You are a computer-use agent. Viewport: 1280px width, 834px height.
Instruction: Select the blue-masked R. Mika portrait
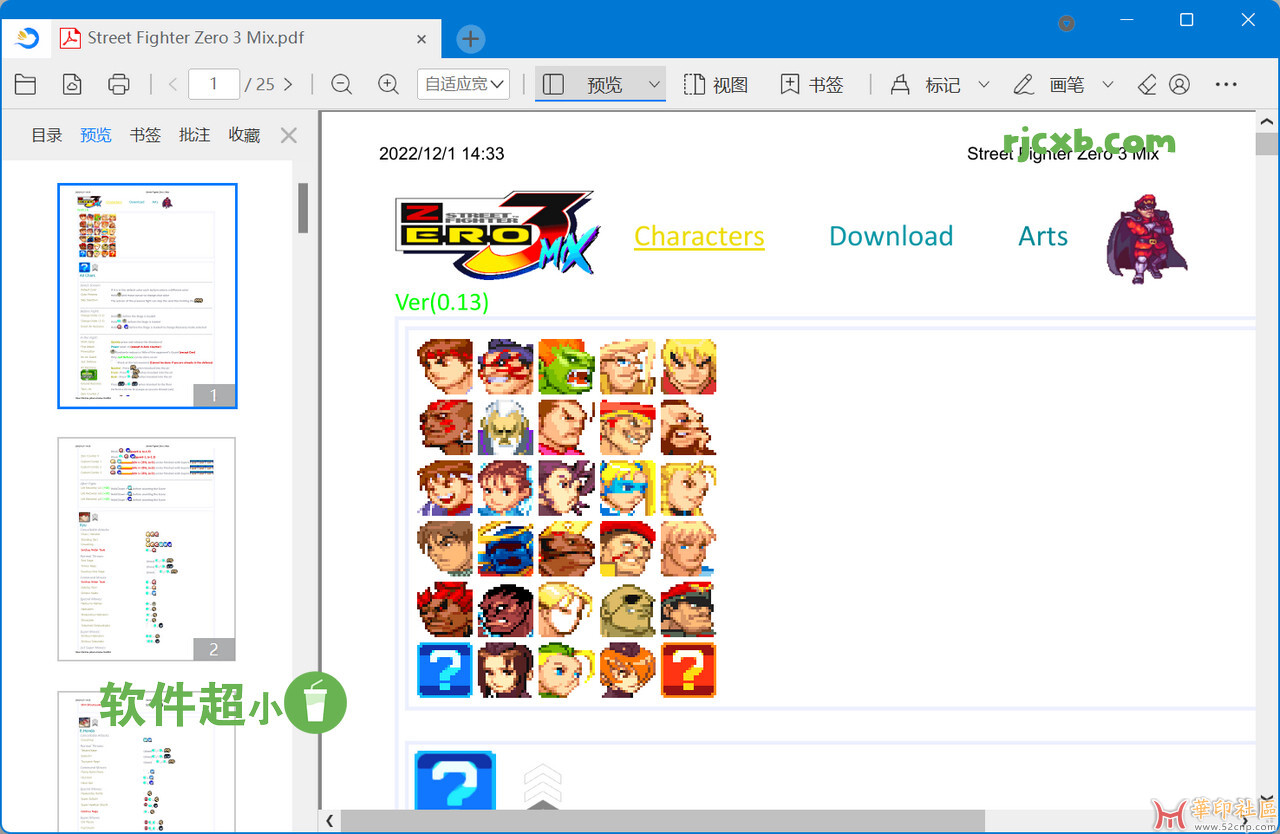pos(627,488)
